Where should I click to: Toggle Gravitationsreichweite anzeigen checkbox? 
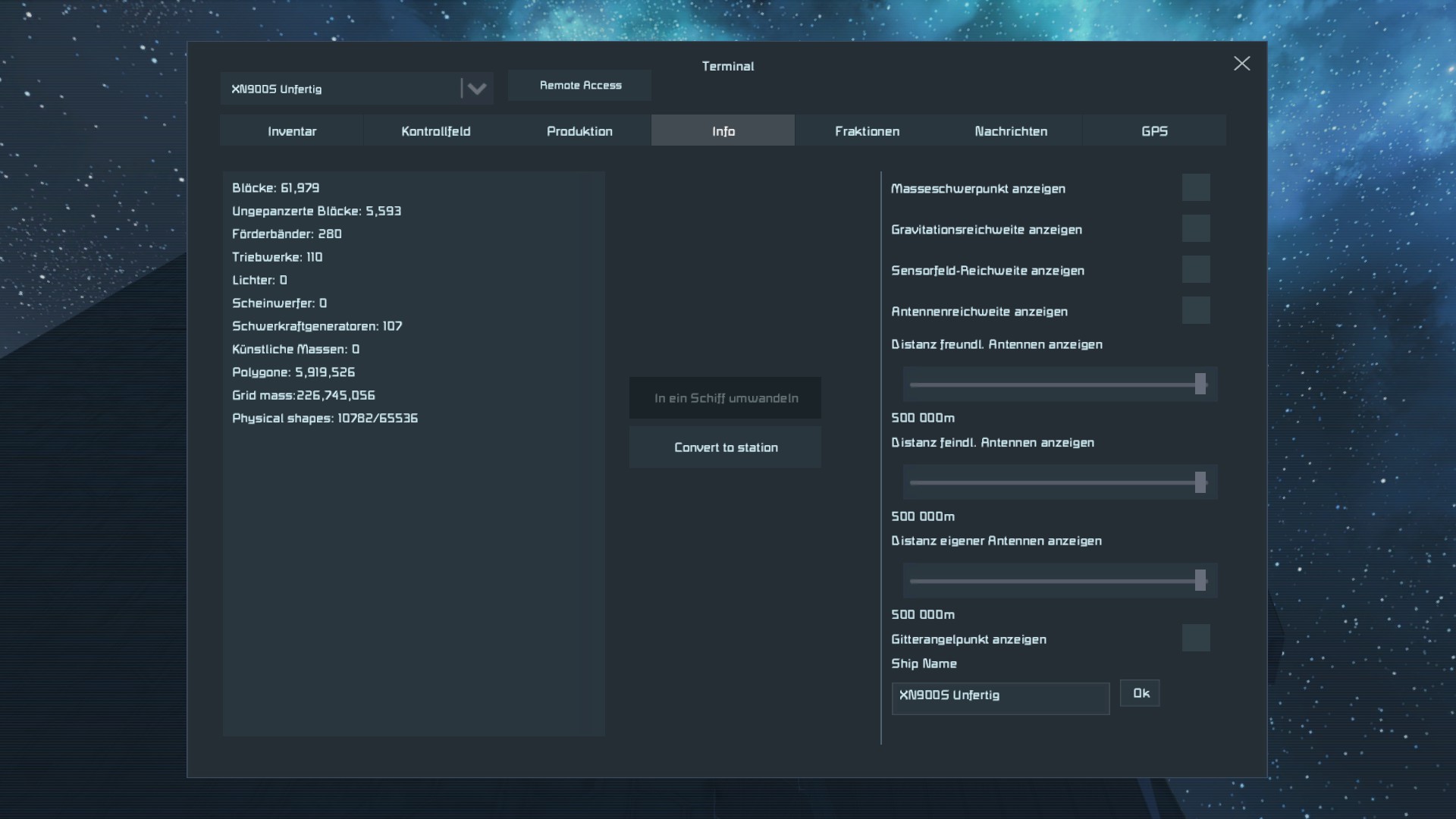pos(1196,229)
